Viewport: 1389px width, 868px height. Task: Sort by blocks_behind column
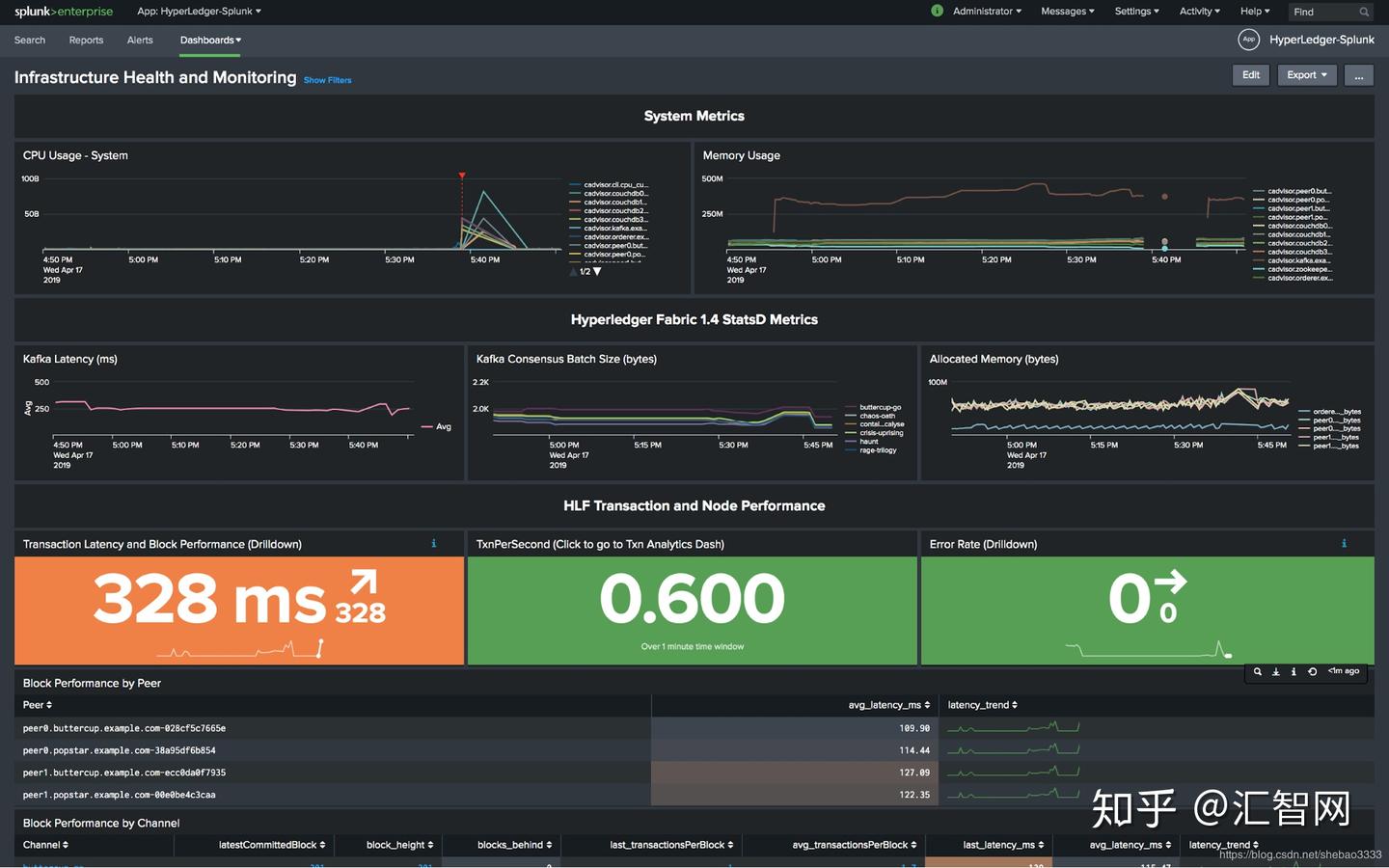pos(515,845)
